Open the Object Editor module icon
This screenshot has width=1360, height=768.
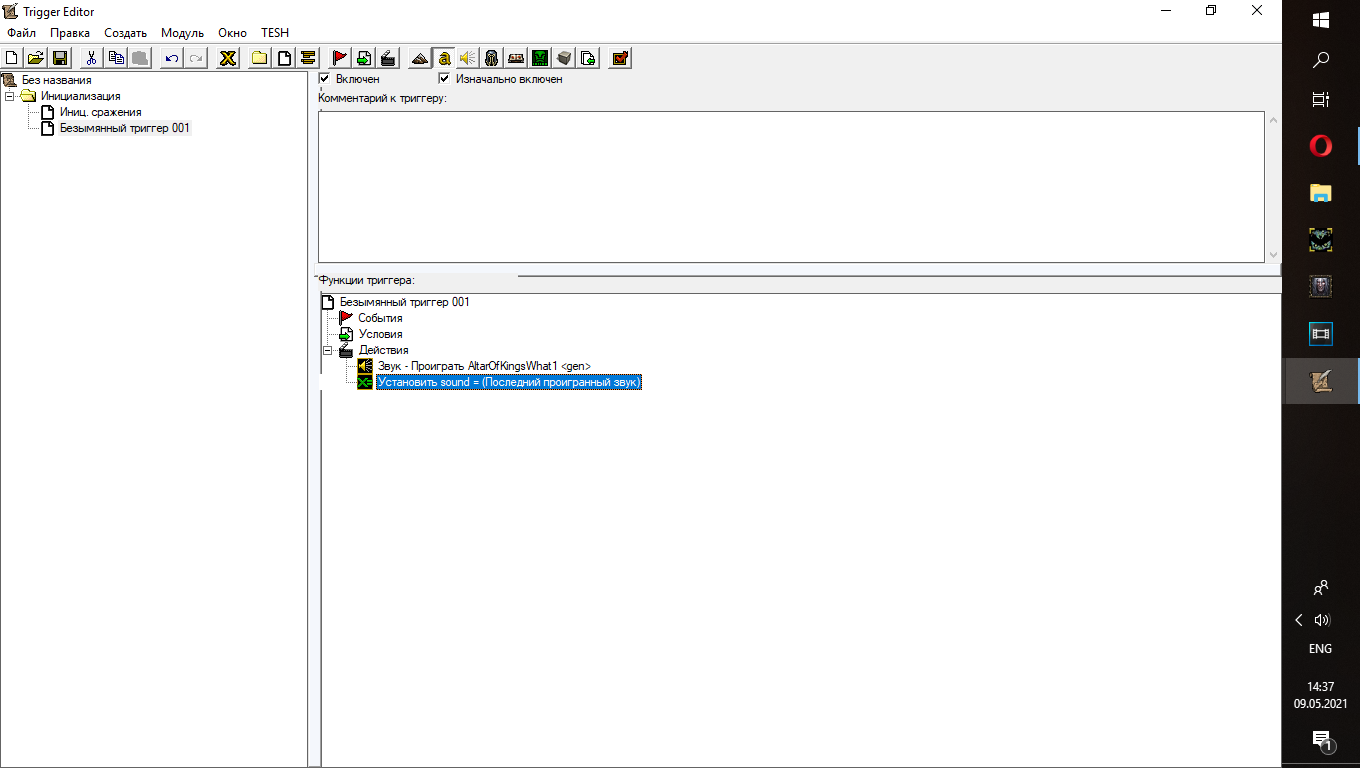492,58
